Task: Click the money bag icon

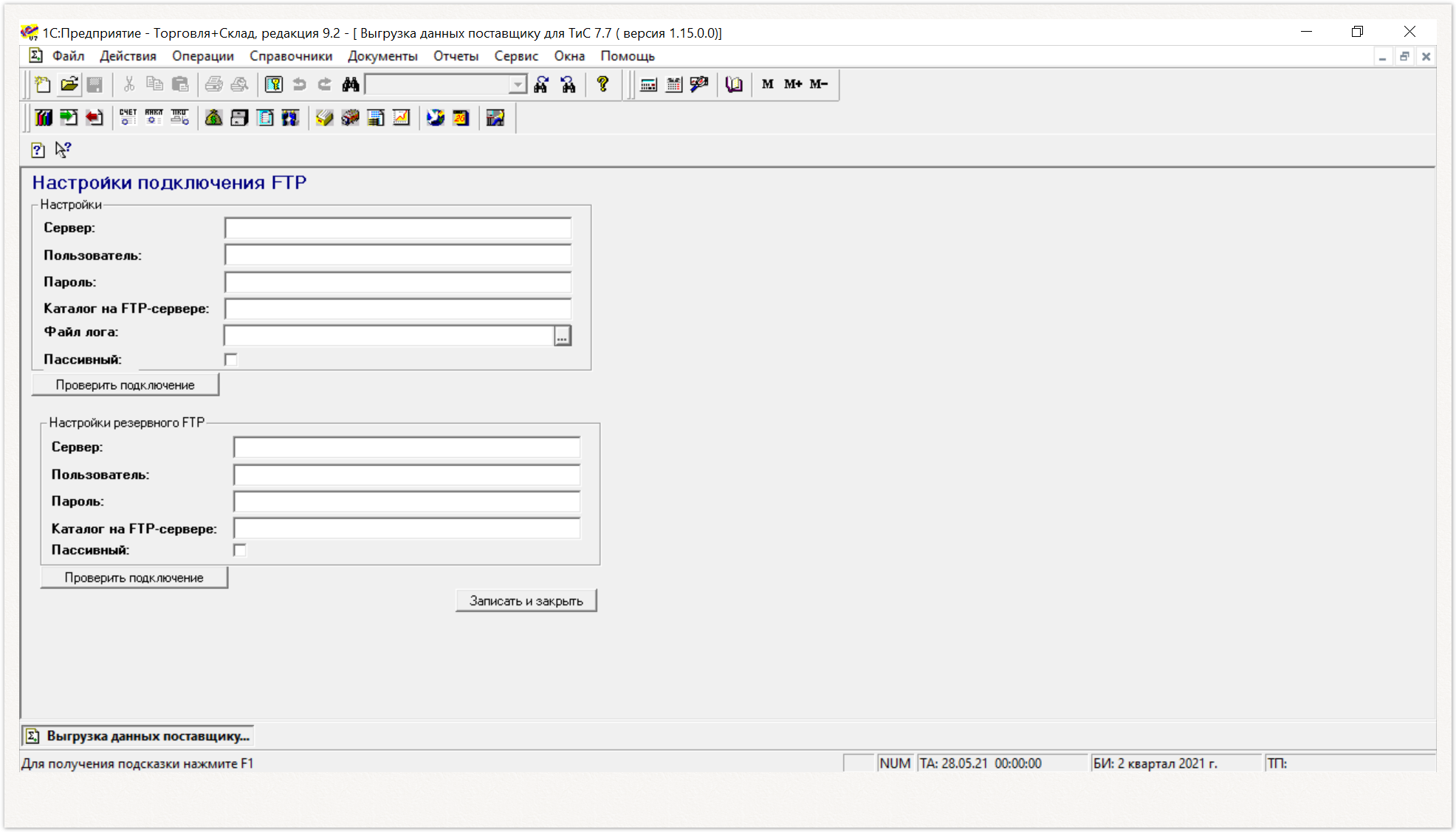Action: click(x=214, y=117)
